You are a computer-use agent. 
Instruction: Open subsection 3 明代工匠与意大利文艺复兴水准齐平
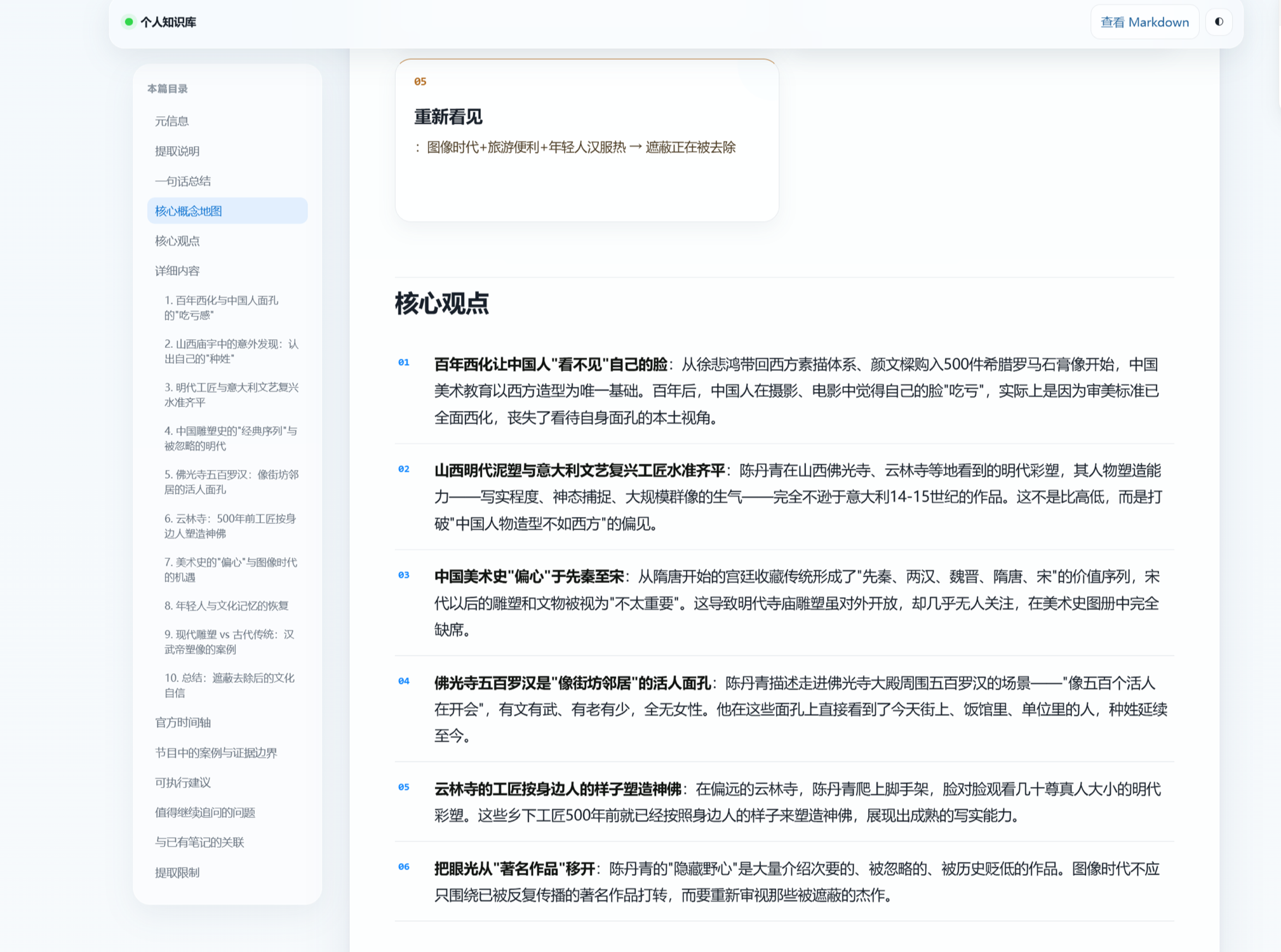[x=231, y=394]
